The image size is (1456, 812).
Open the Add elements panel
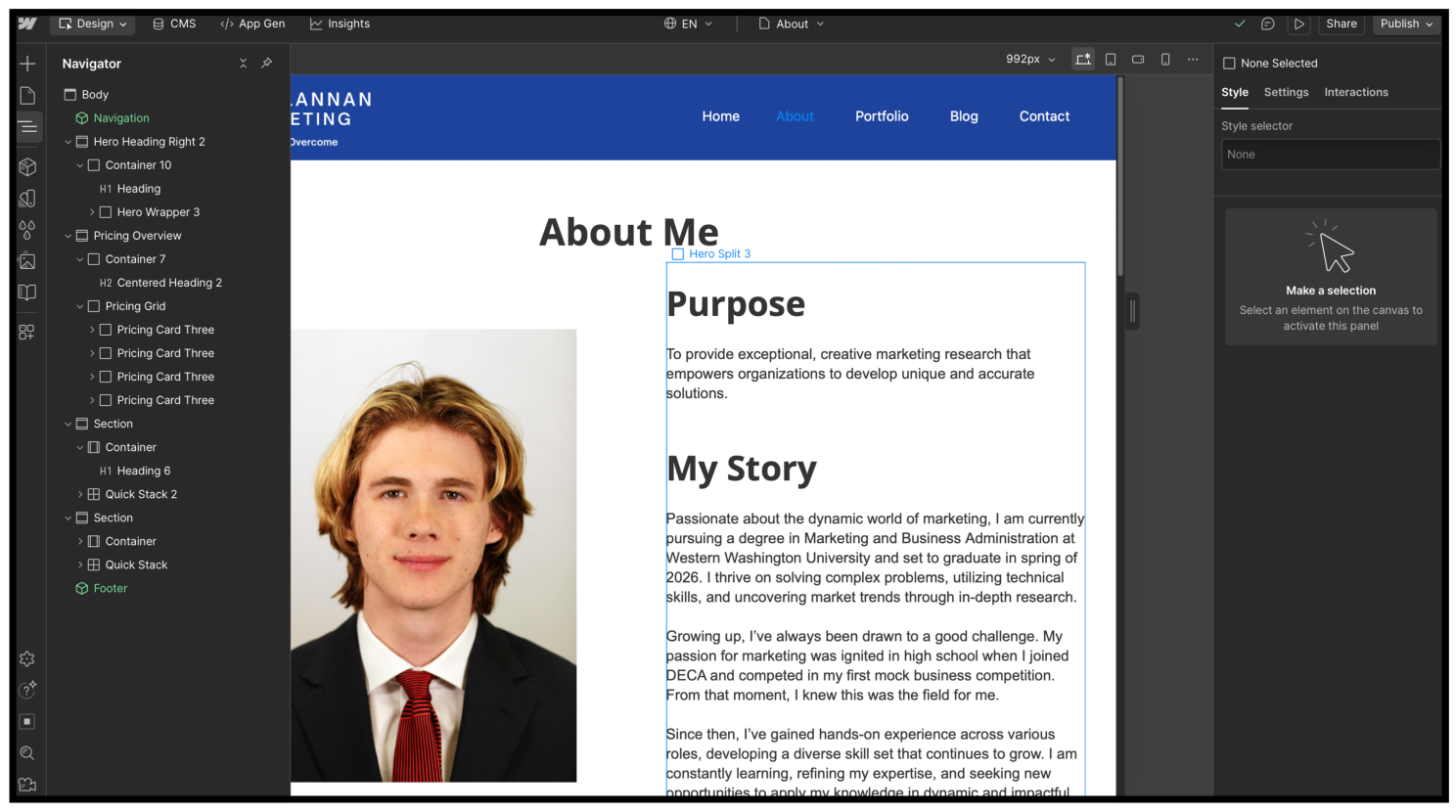[27, 64]
